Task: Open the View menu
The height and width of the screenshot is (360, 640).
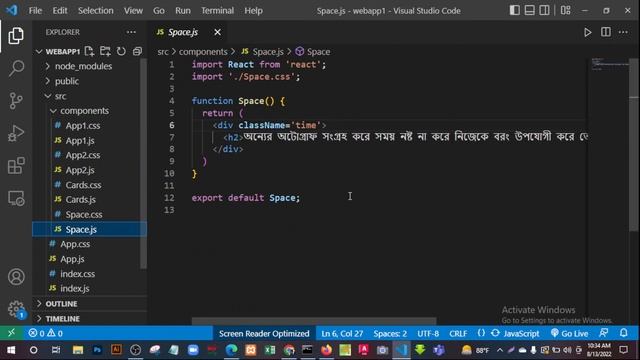Action: [133, 11]
